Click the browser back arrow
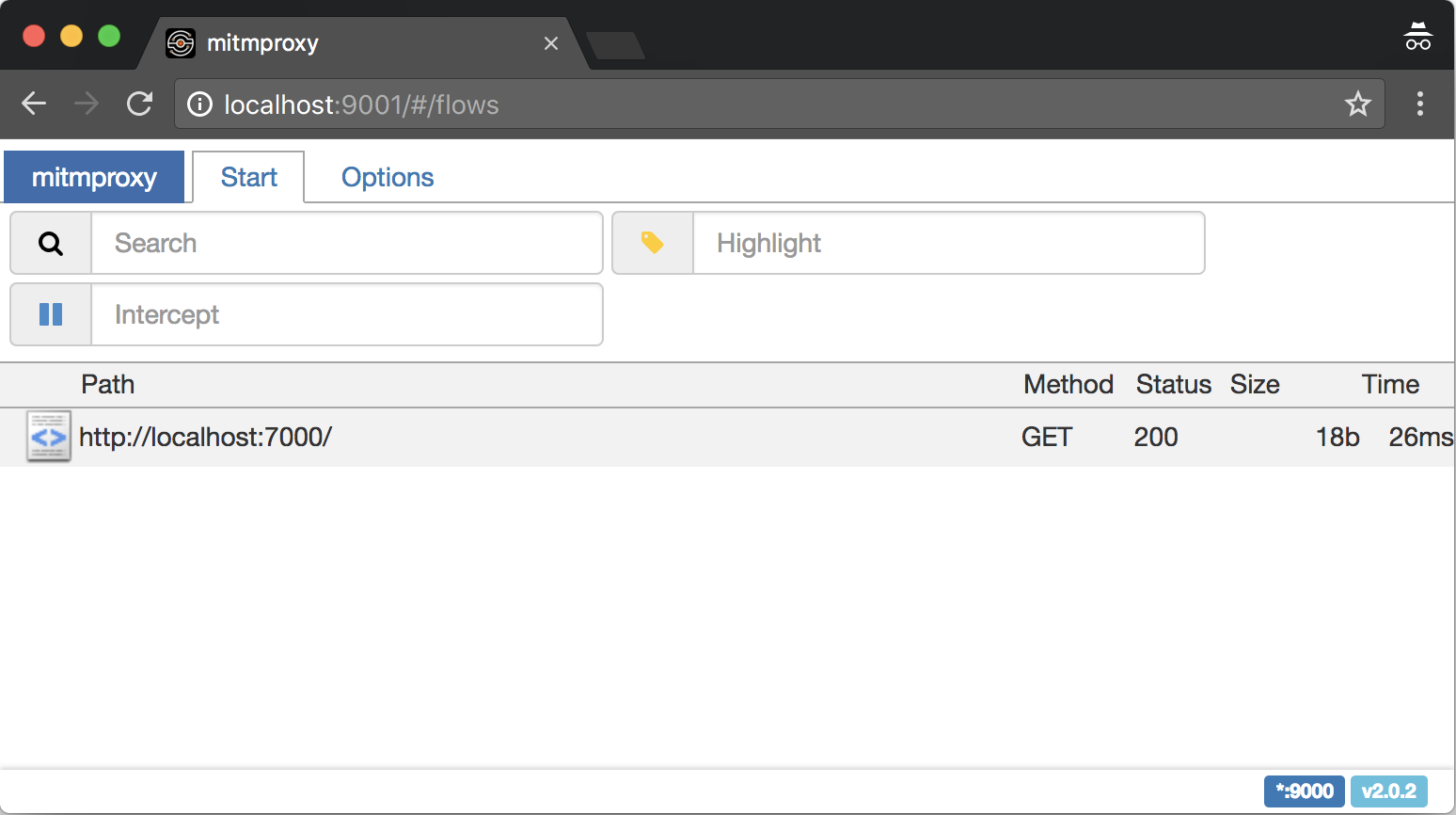The image size is (1456, 815). [34, 104]
